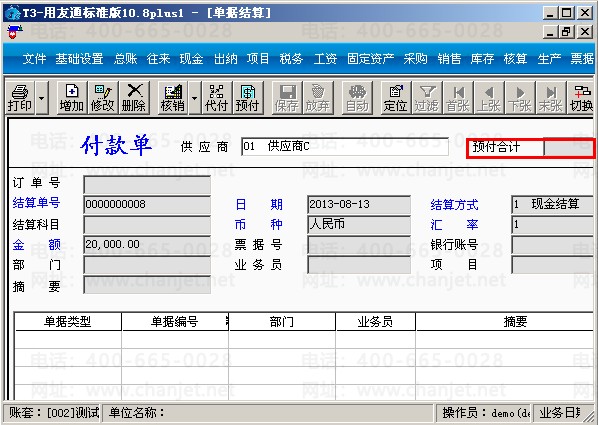Go to previous record with 上张
Viewport: 598px width, 425px height.
[489, 98]
